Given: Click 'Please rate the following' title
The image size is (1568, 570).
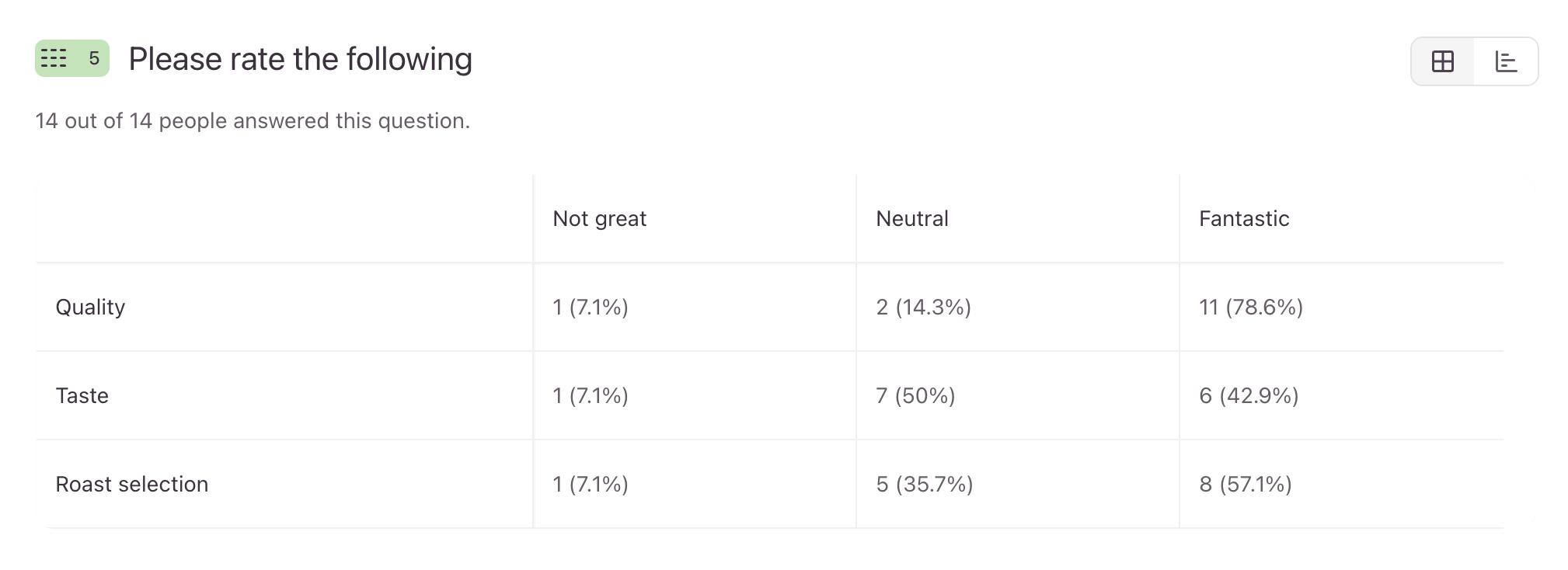Looking at the screenshot, I should 301,58.
